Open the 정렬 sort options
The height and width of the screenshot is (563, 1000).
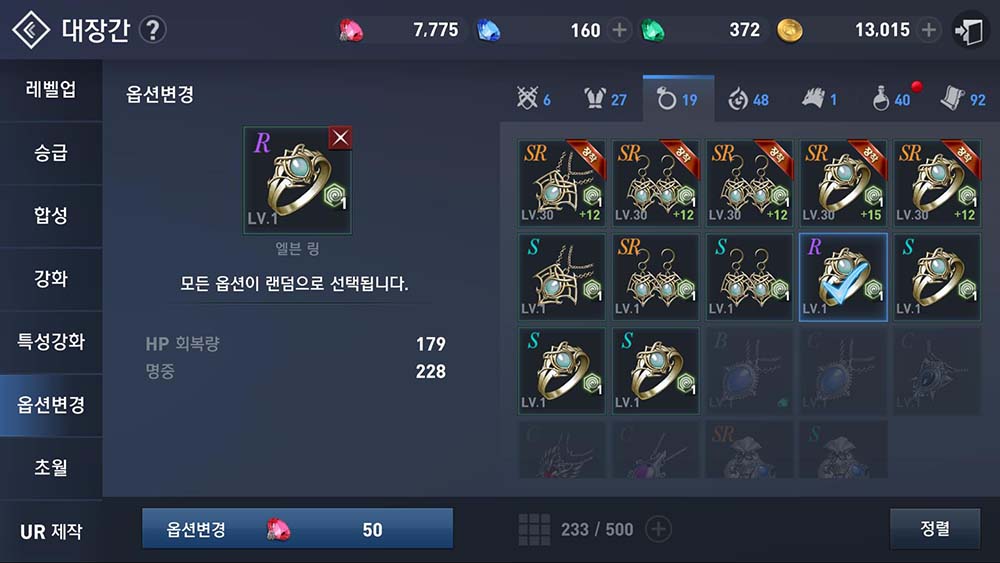[935, 529]
